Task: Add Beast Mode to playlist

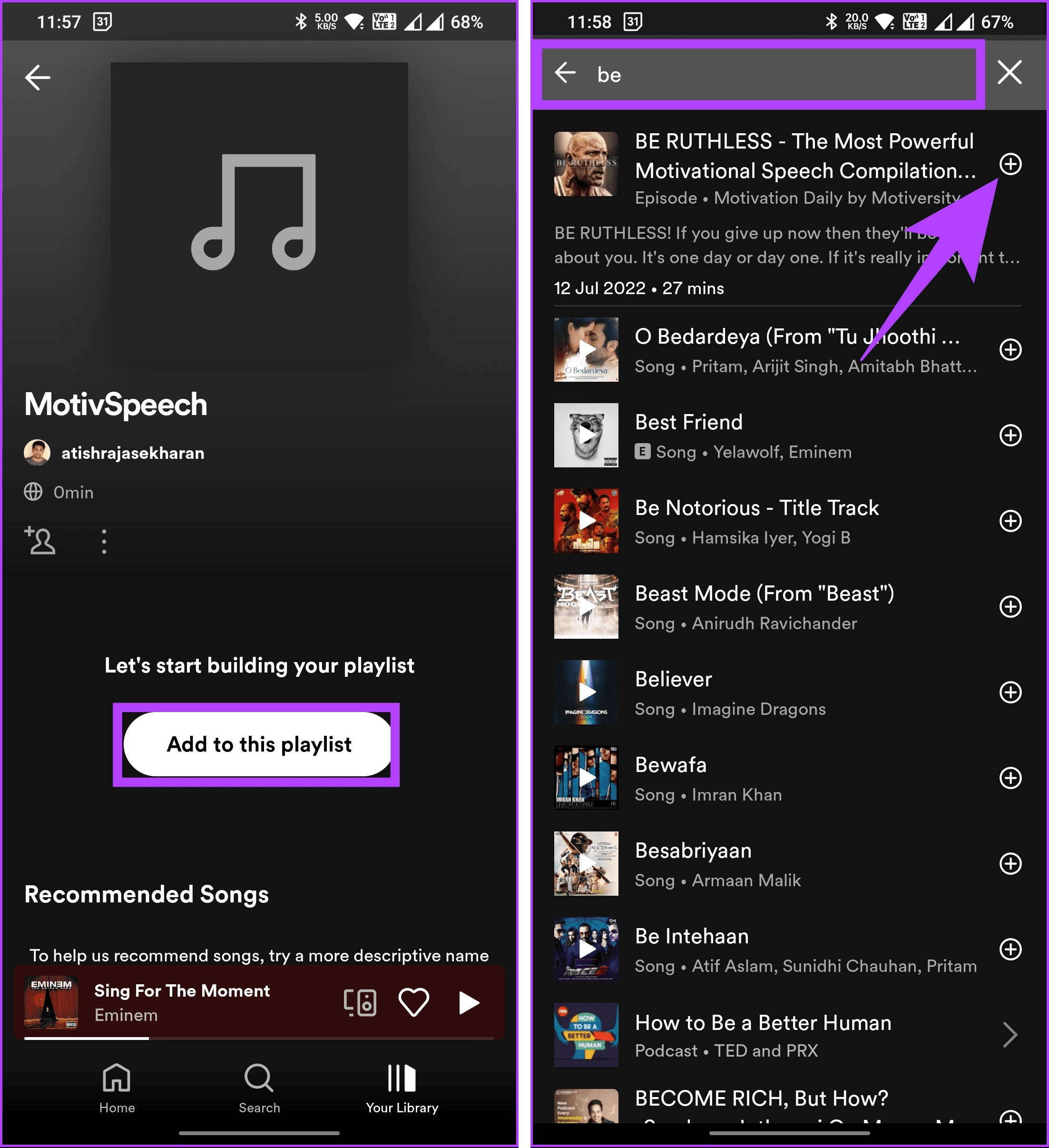Action: pos(1010,606)
